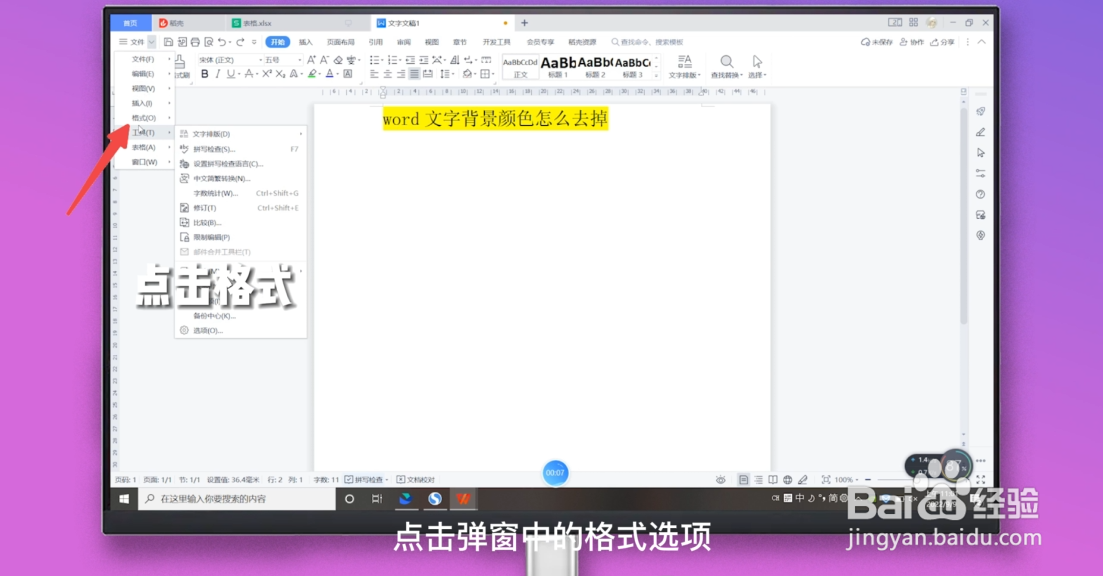1103x576 pixels.
Task: Click the red font color A icon
Action: (329, 74)
